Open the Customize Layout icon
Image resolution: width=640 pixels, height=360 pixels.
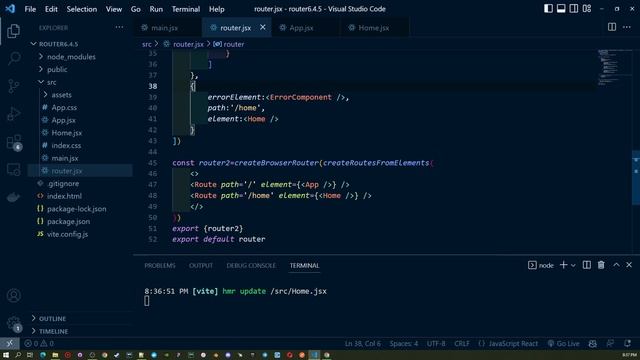click(587, 9)
